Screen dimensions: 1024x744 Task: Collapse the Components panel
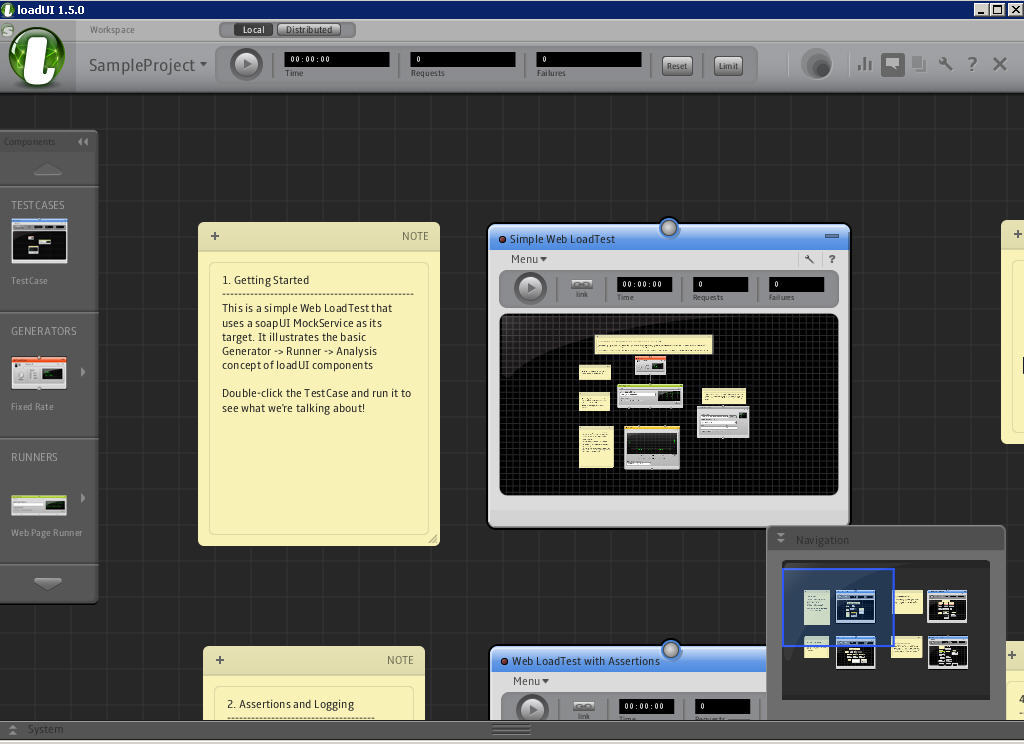[x=83, y=142]
